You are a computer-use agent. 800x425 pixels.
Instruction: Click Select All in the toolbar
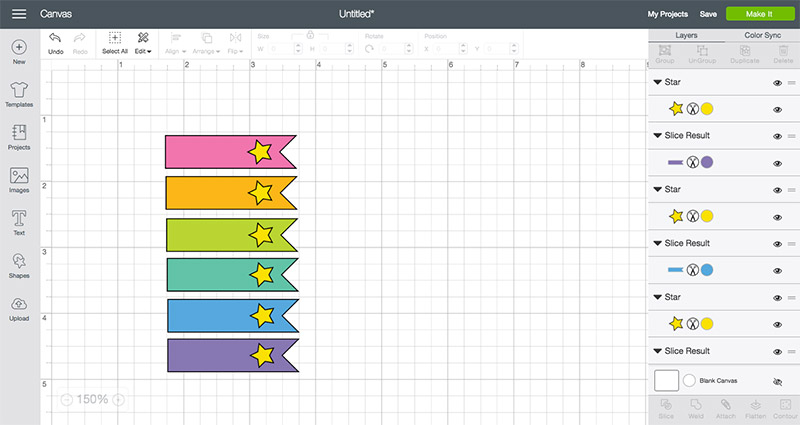[115, 43]
